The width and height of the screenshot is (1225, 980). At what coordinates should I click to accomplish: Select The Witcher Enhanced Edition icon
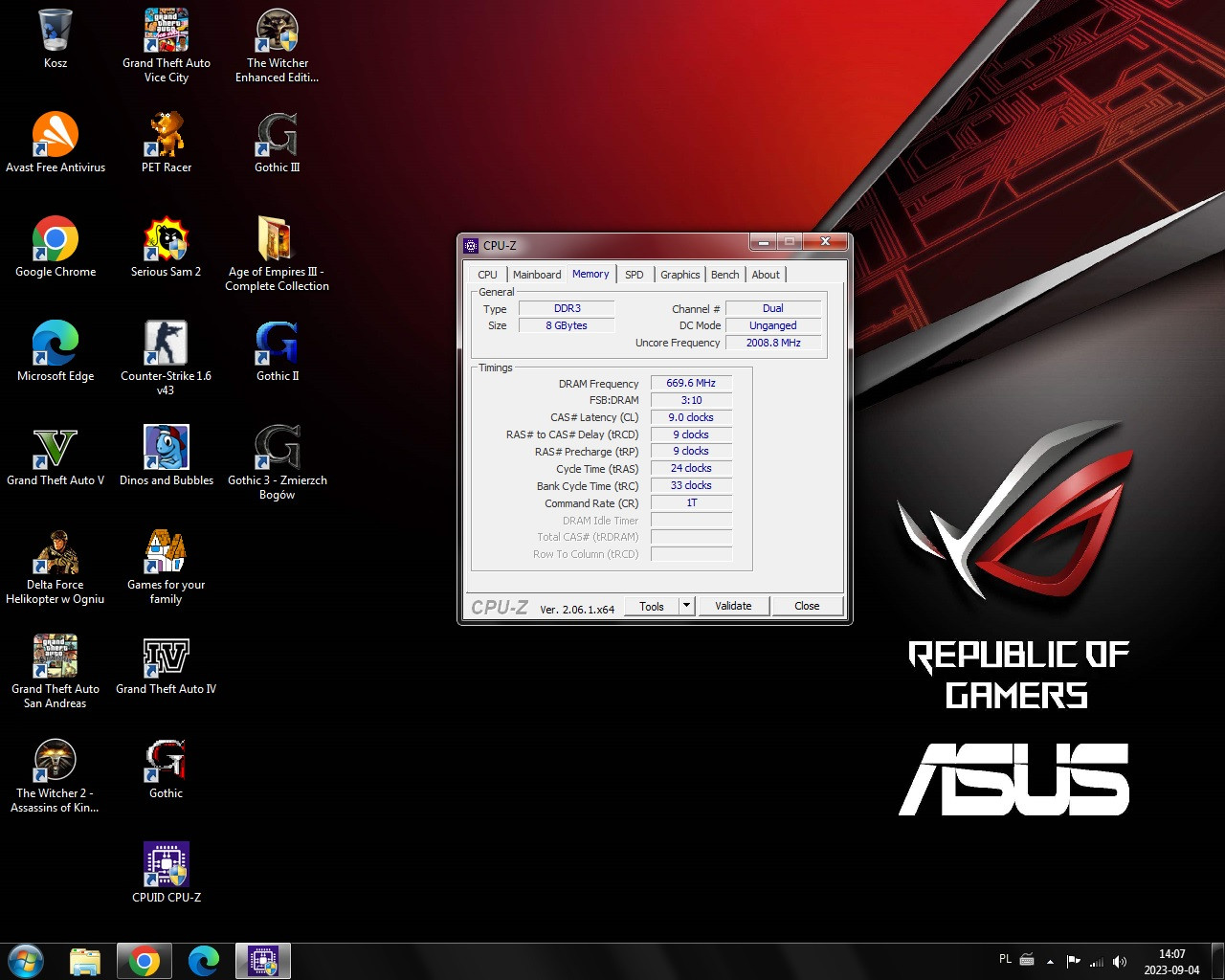click(x=277, y=31)
